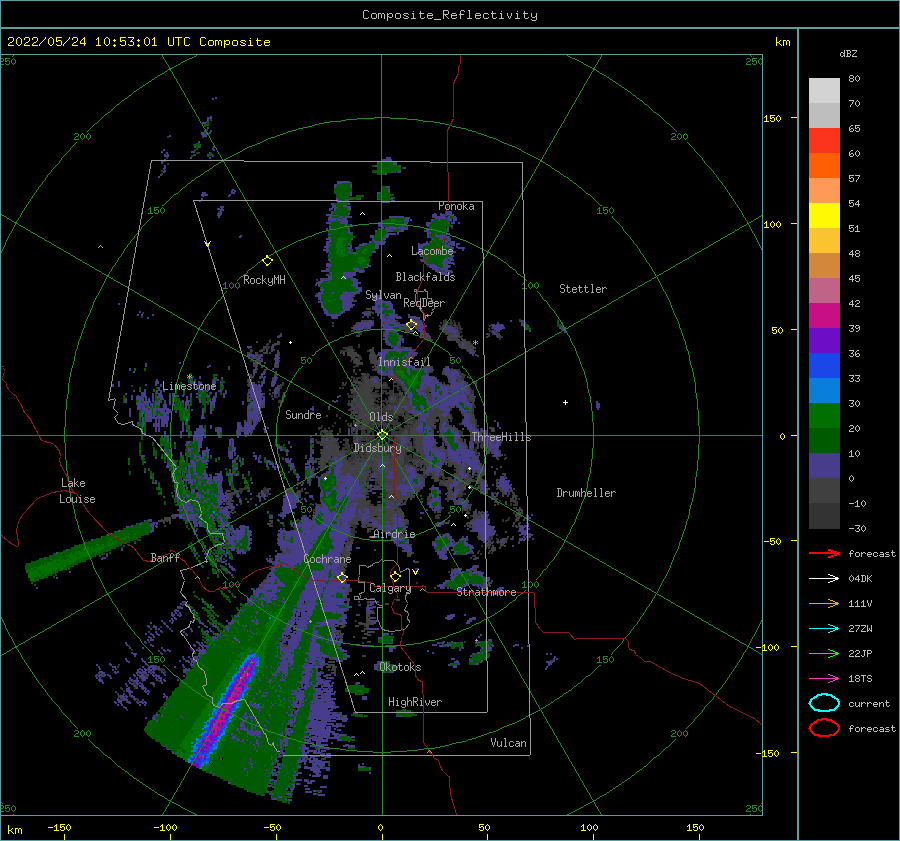
Task: Click the cyan 27ZW arrow legend icon
Action: (824, 629)
